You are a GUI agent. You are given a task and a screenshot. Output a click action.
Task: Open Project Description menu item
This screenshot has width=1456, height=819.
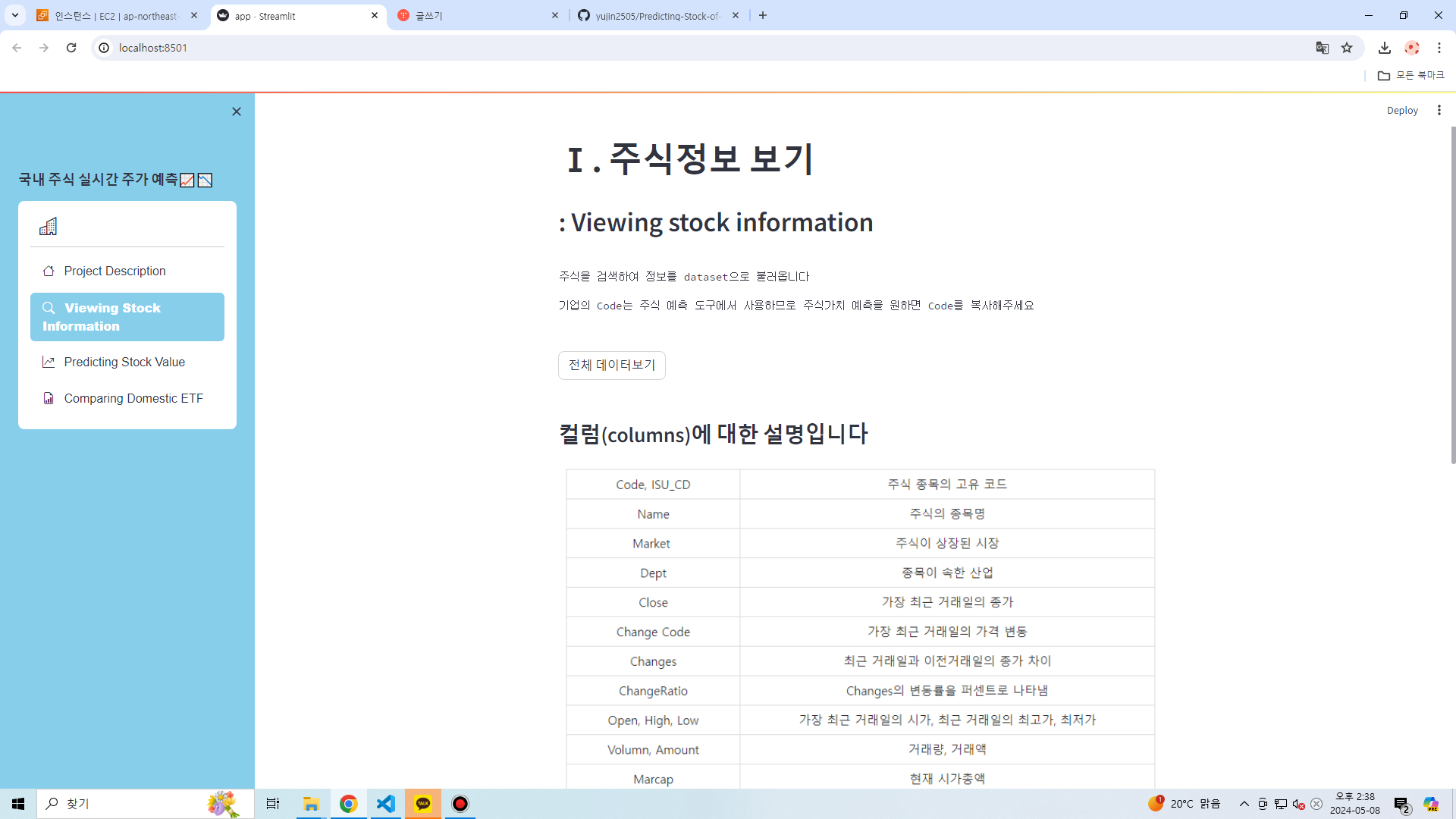(x=115, y=271)
